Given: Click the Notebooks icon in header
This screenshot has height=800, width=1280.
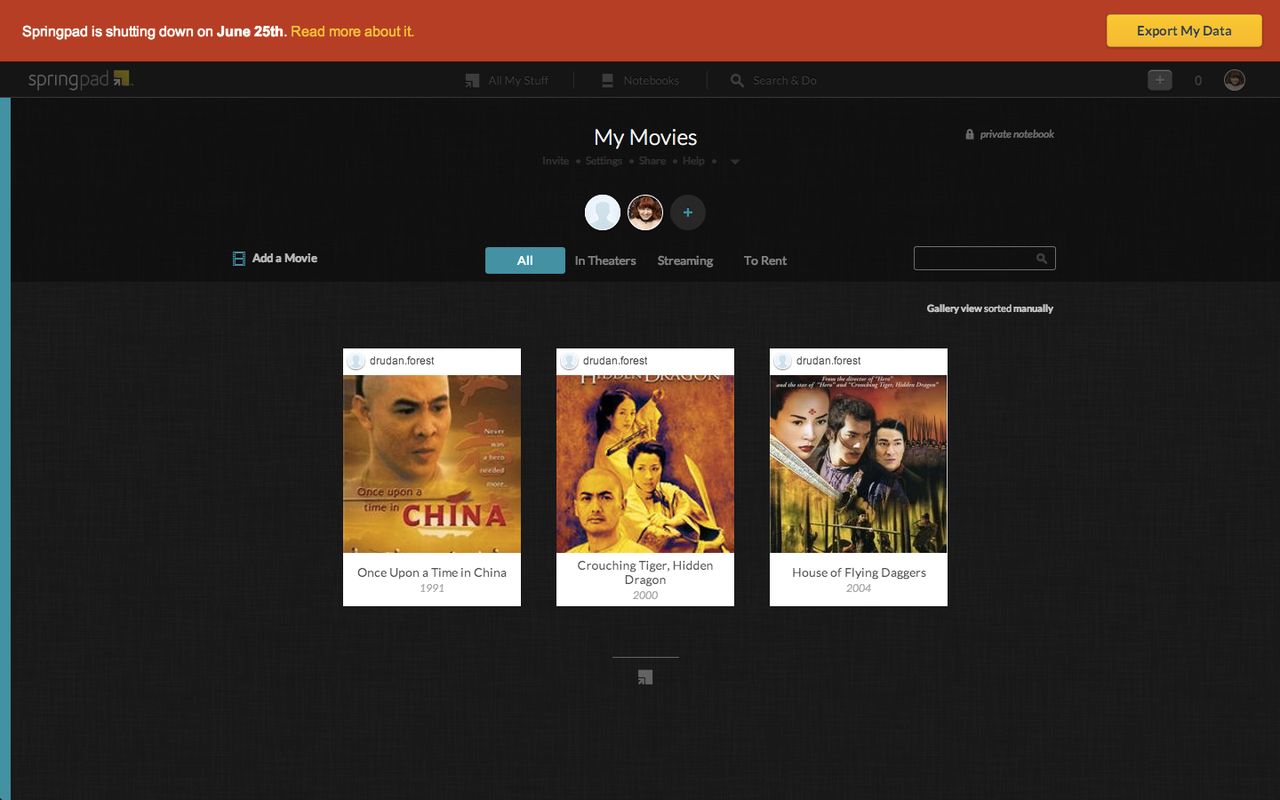Looking at the screenshot, I should click(x=607, y=80).
